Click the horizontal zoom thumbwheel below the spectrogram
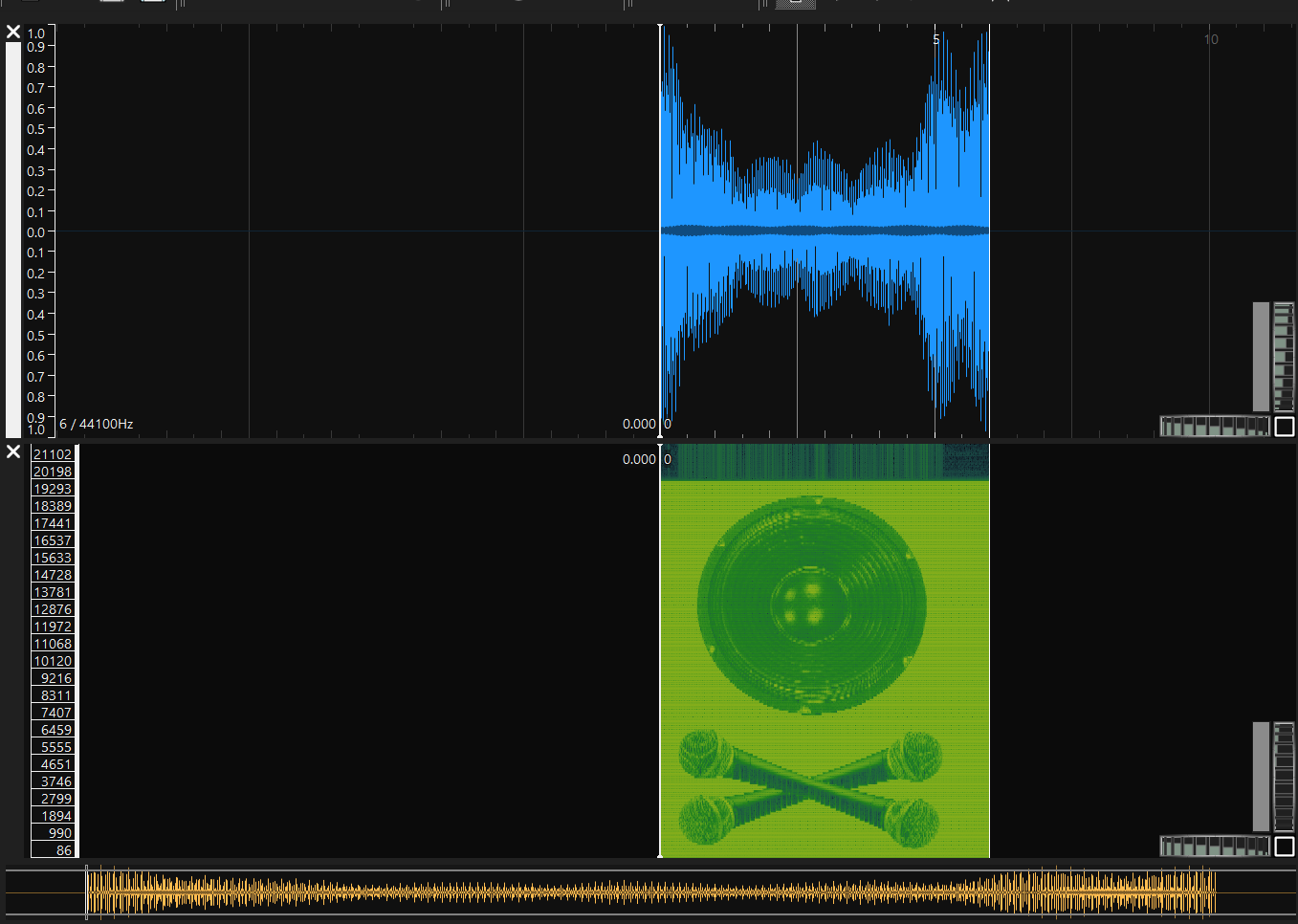The image size is (1298, 924). click(x=1213, y=847)
